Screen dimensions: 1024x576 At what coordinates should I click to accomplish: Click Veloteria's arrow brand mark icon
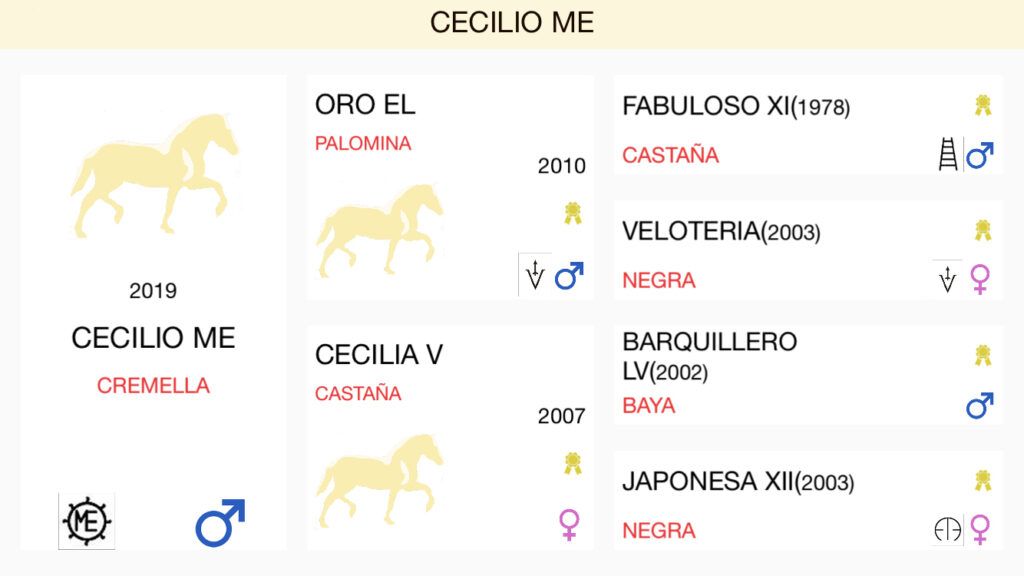coord(947,280)
